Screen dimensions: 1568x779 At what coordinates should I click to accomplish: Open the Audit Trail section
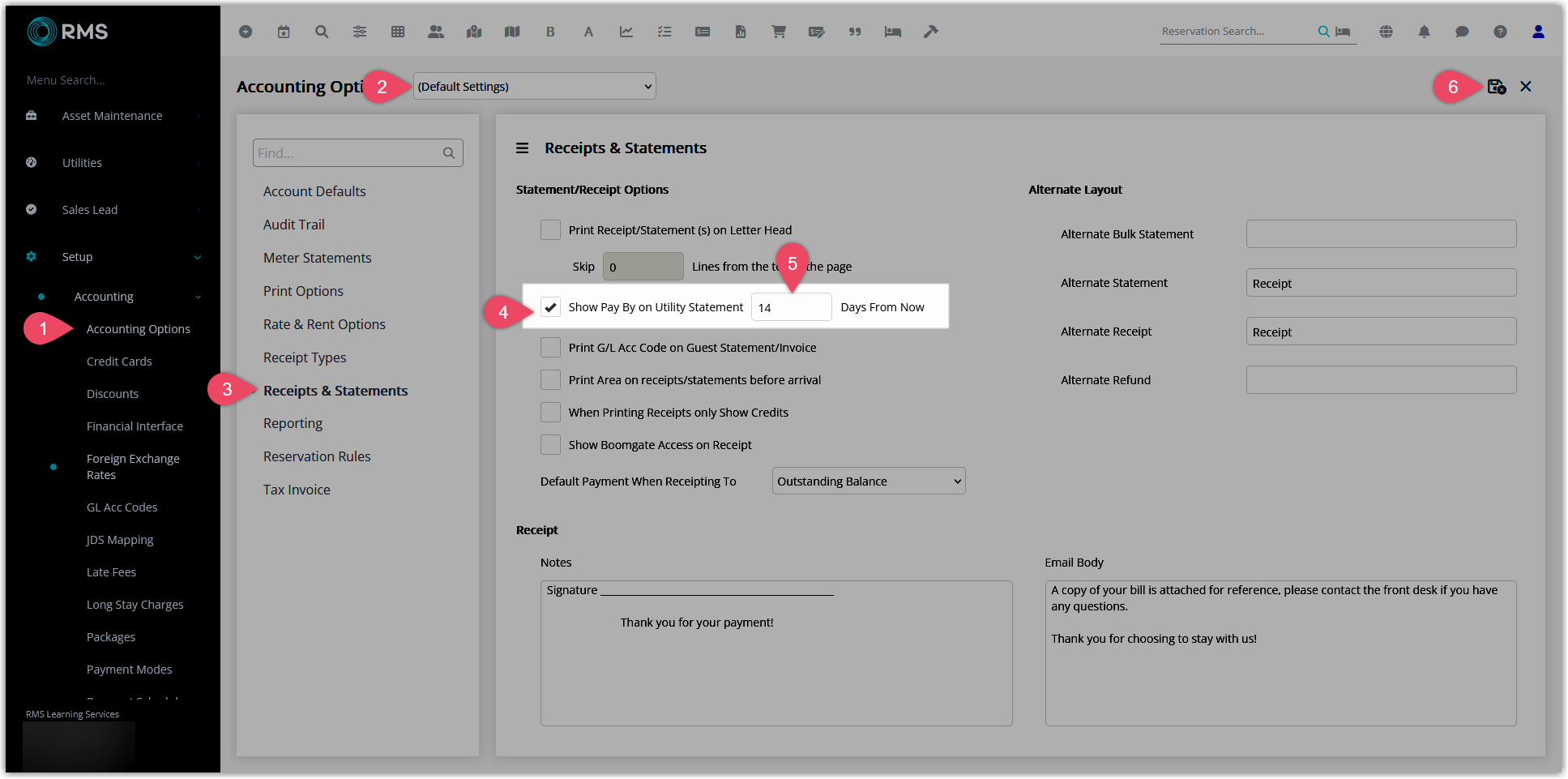(293, 225)
